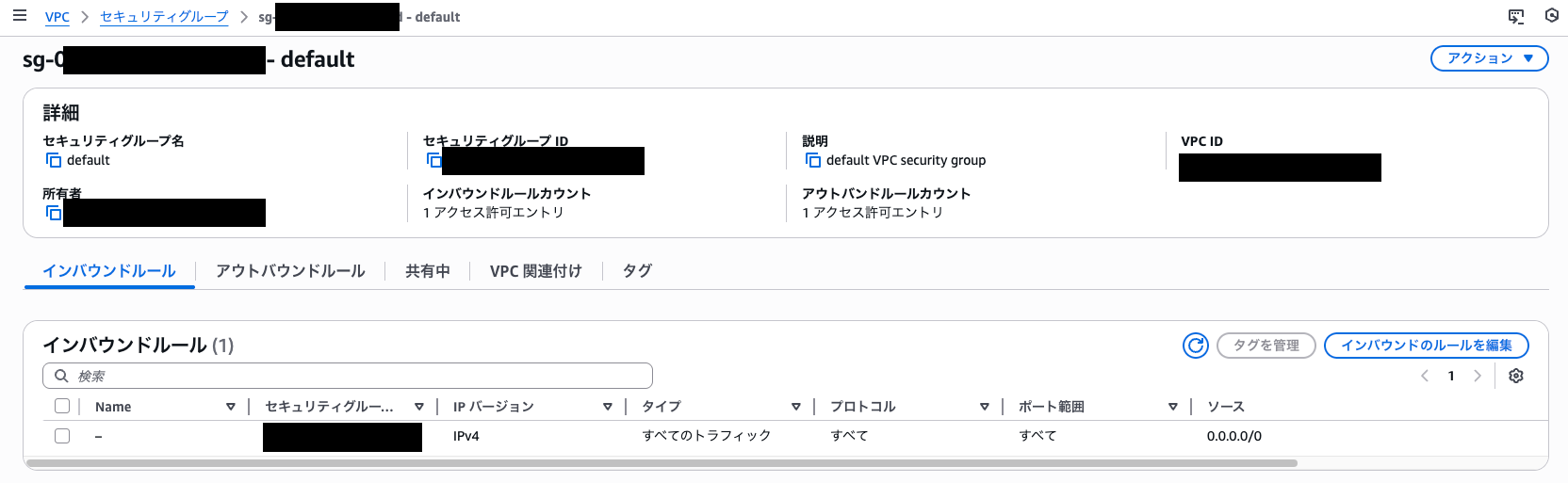Copy the description default VPC security group
The image size is (1568, 483).
click(x=812, y=160)
